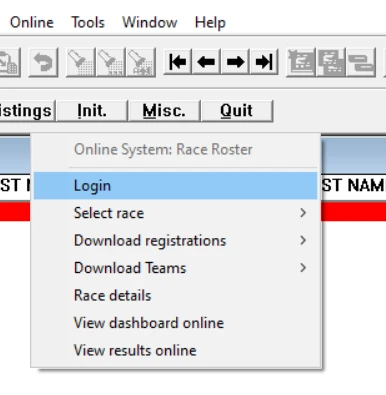Viewport: 386px width, 395px height.
Task: Jump to first record arrow icon
Action: [x=177, y=62]
